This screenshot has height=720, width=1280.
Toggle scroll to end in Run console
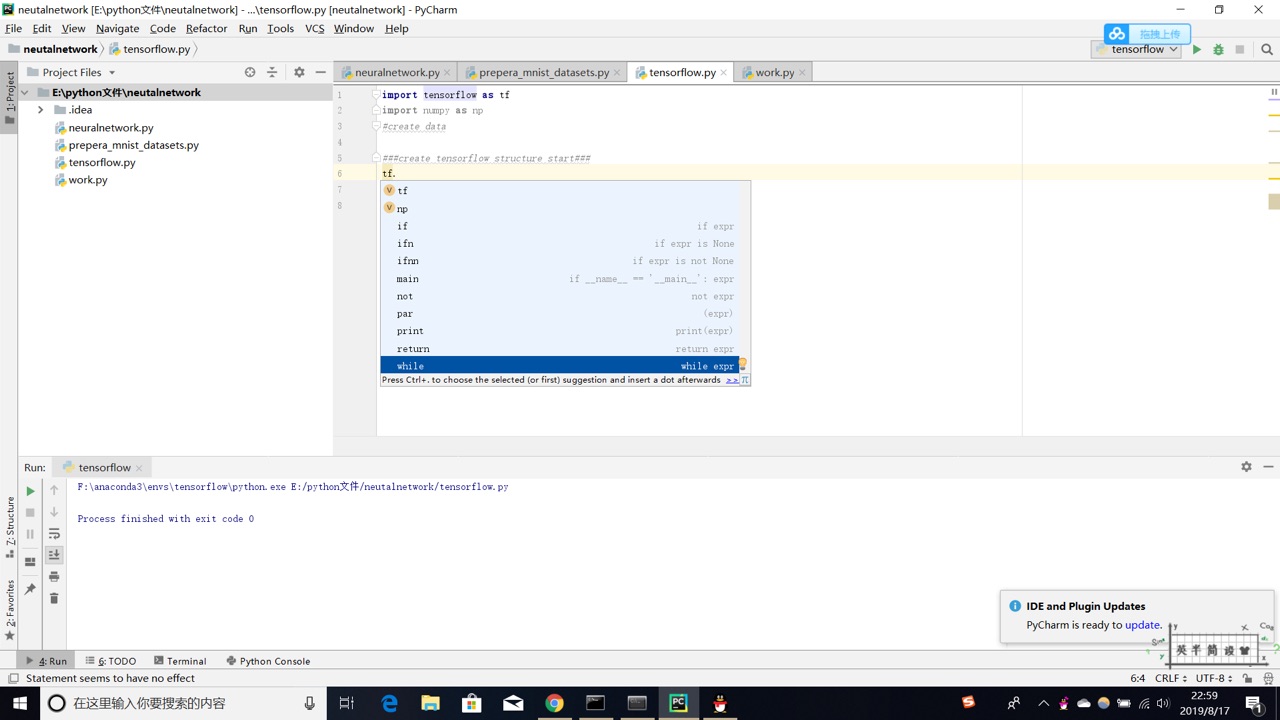tap(54, 554)
